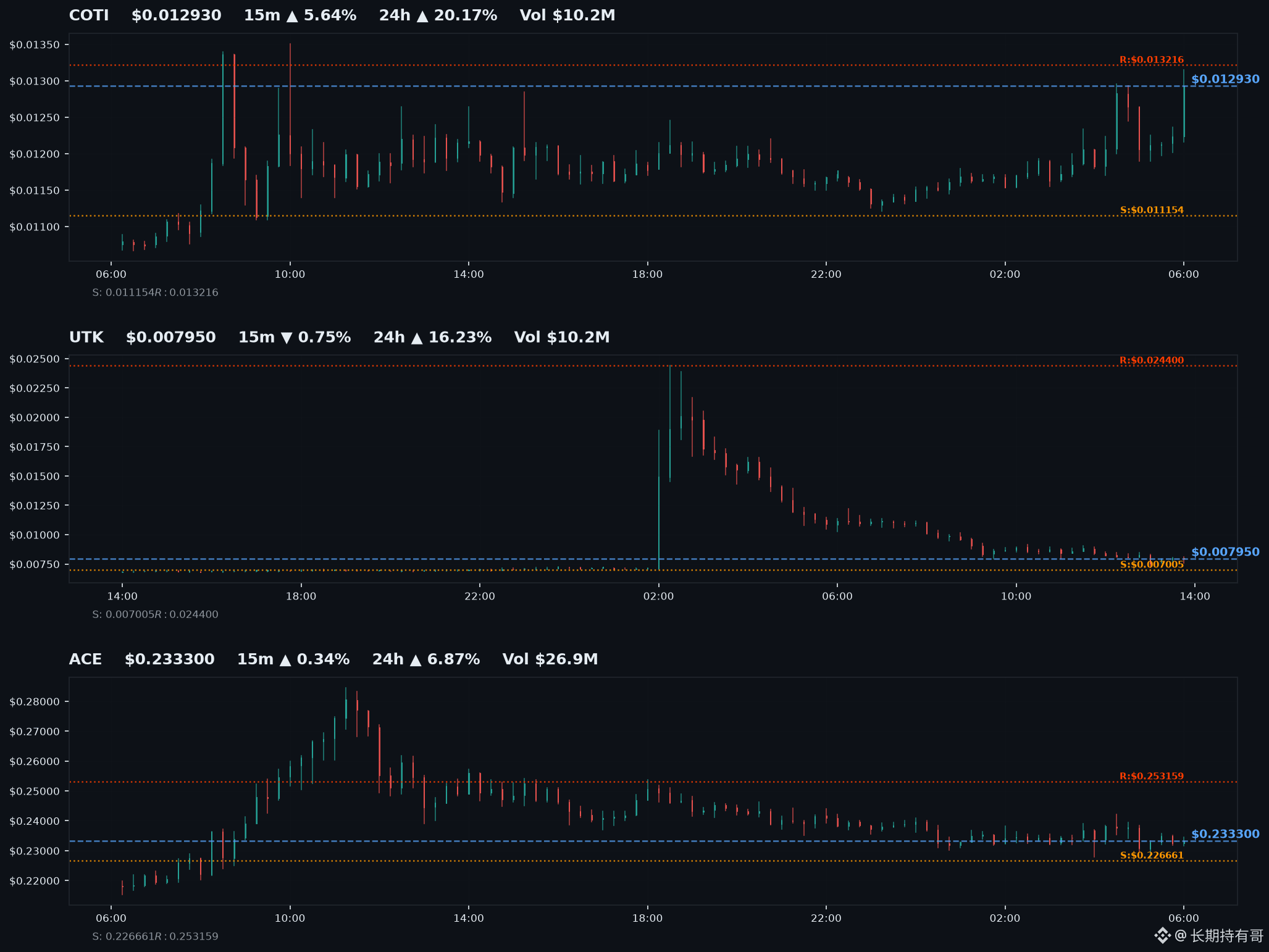The height and width of the screenshot is (952, 1269).
Task: Click ACE 15m change 0.34%
Action: [x=293, y=660]
